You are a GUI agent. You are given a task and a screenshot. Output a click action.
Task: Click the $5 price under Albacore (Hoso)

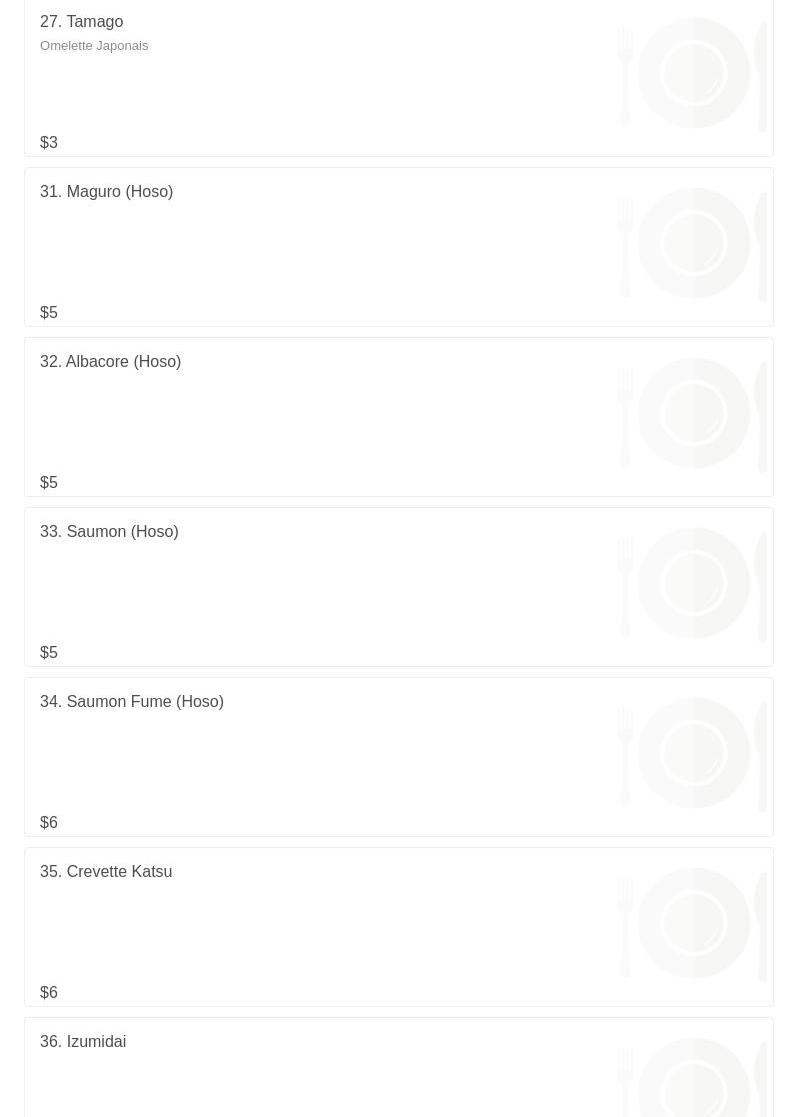click(48, 482)
